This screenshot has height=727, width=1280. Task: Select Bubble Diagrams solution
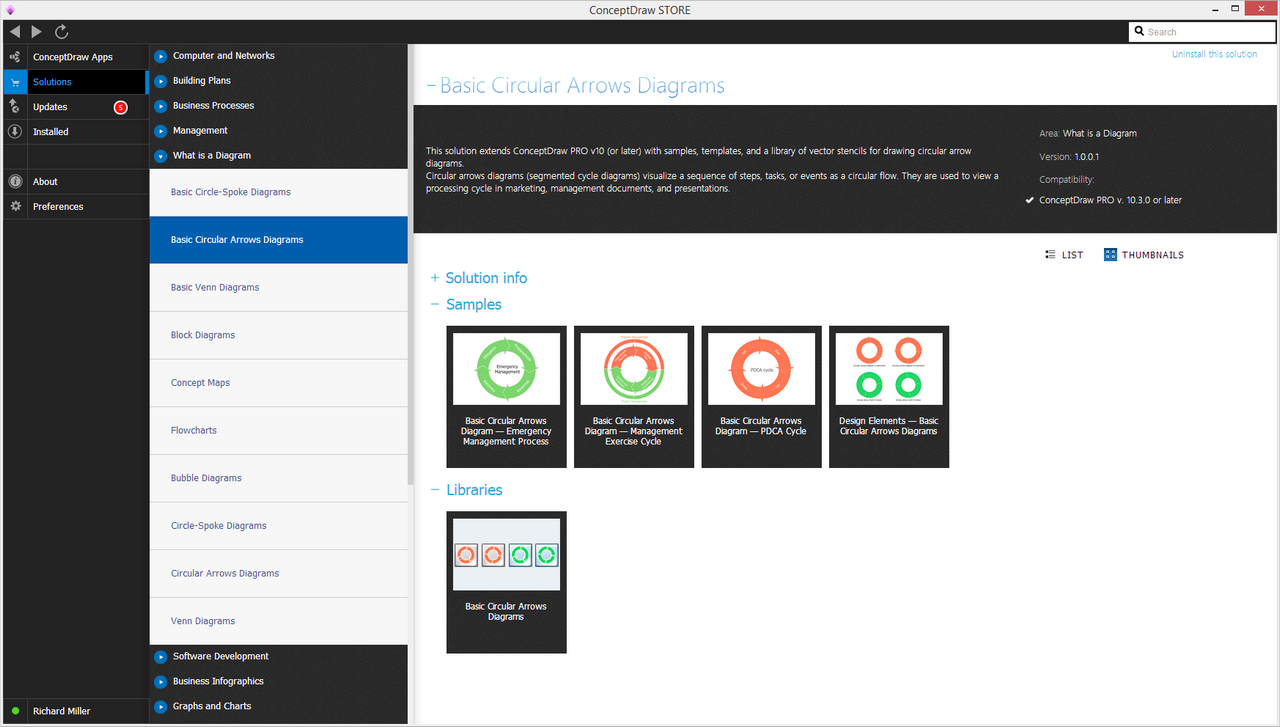pyautogui.click(x=279, y=478)
